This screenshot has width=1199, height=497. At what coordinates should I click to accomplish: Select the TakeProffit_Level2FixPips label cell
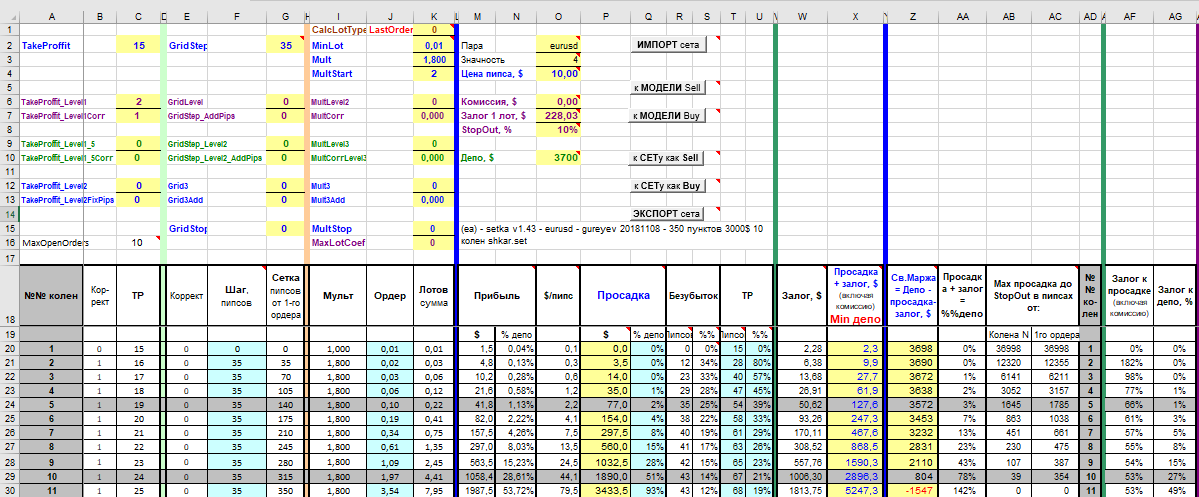[x=68, y=200]
